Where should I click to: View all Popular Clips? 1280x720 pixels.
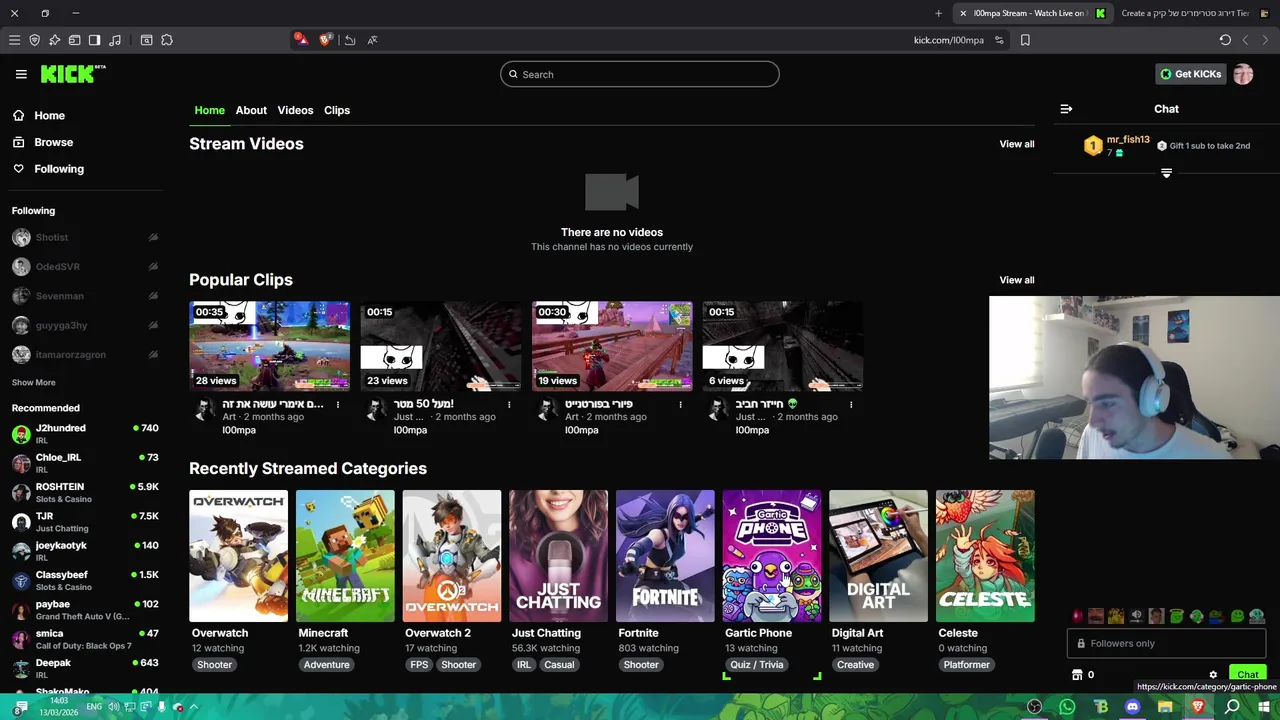pyautogui.click(x=1017, y=280)
